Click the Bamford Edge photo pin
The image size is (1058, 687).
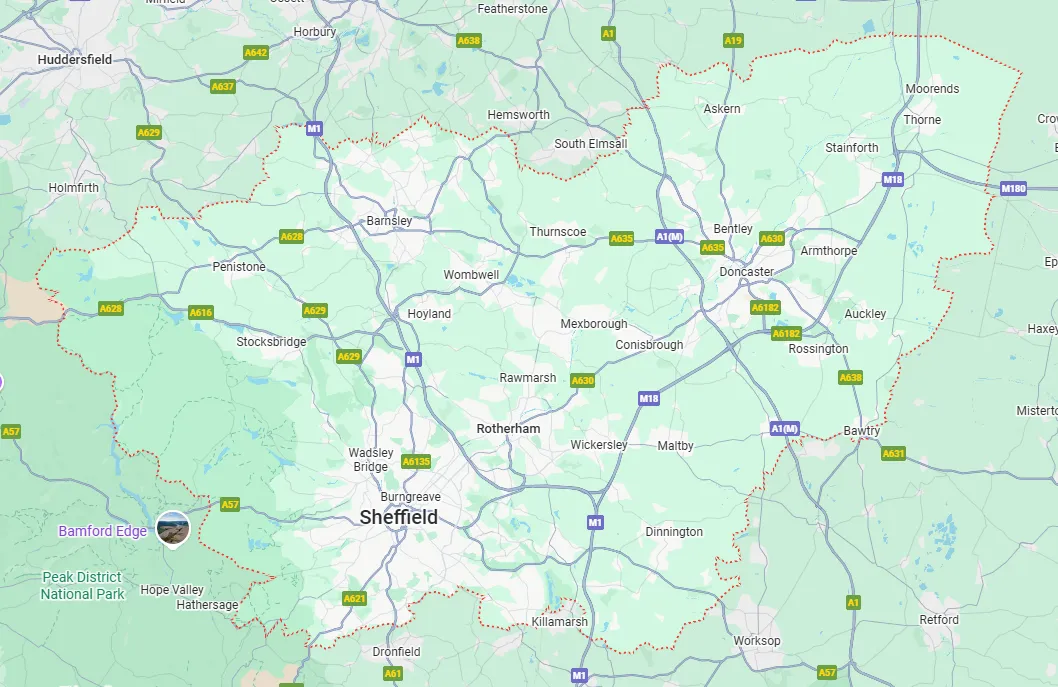click(173, 528)
